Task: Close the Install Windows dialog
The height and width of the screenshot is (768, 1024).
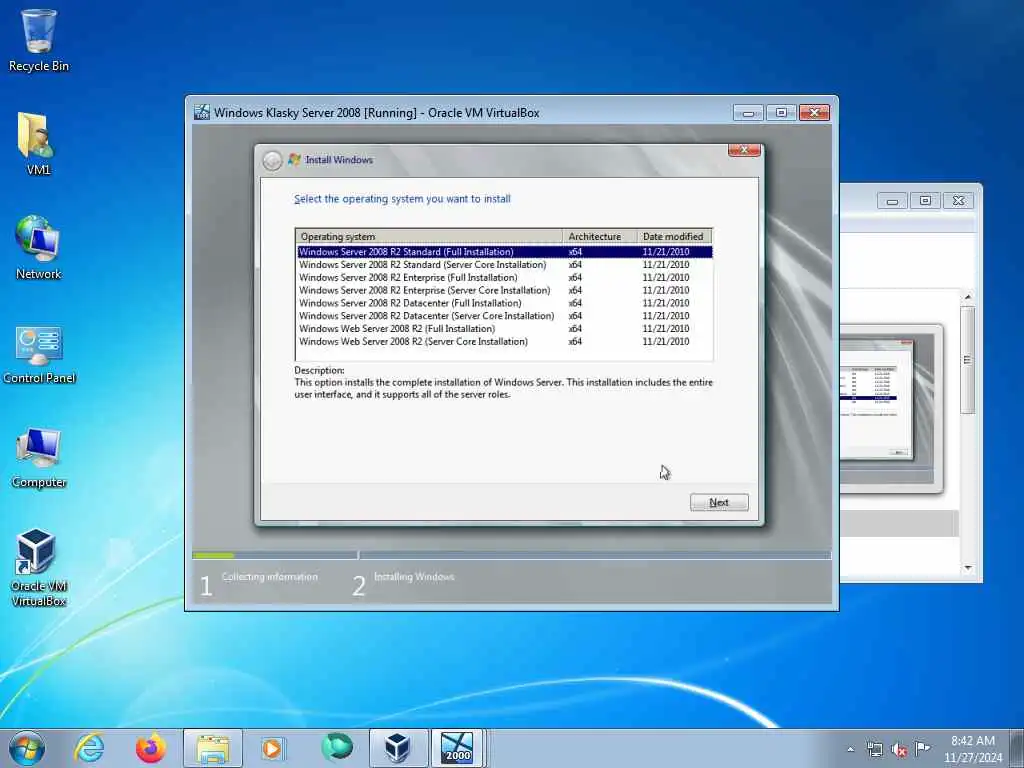Action: (744, 150)
